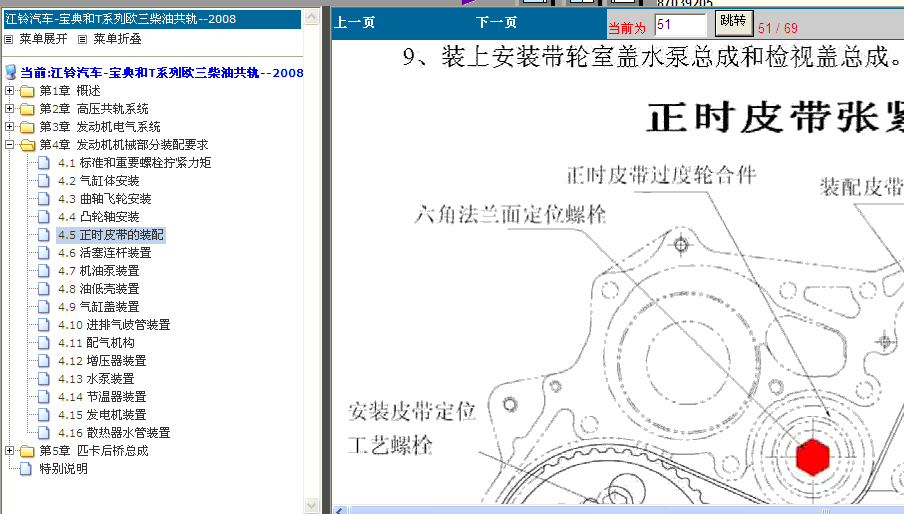Open 4.1 标准和重要螺栓拧紧力矩 page
The image size is (904, 514).
134,162
